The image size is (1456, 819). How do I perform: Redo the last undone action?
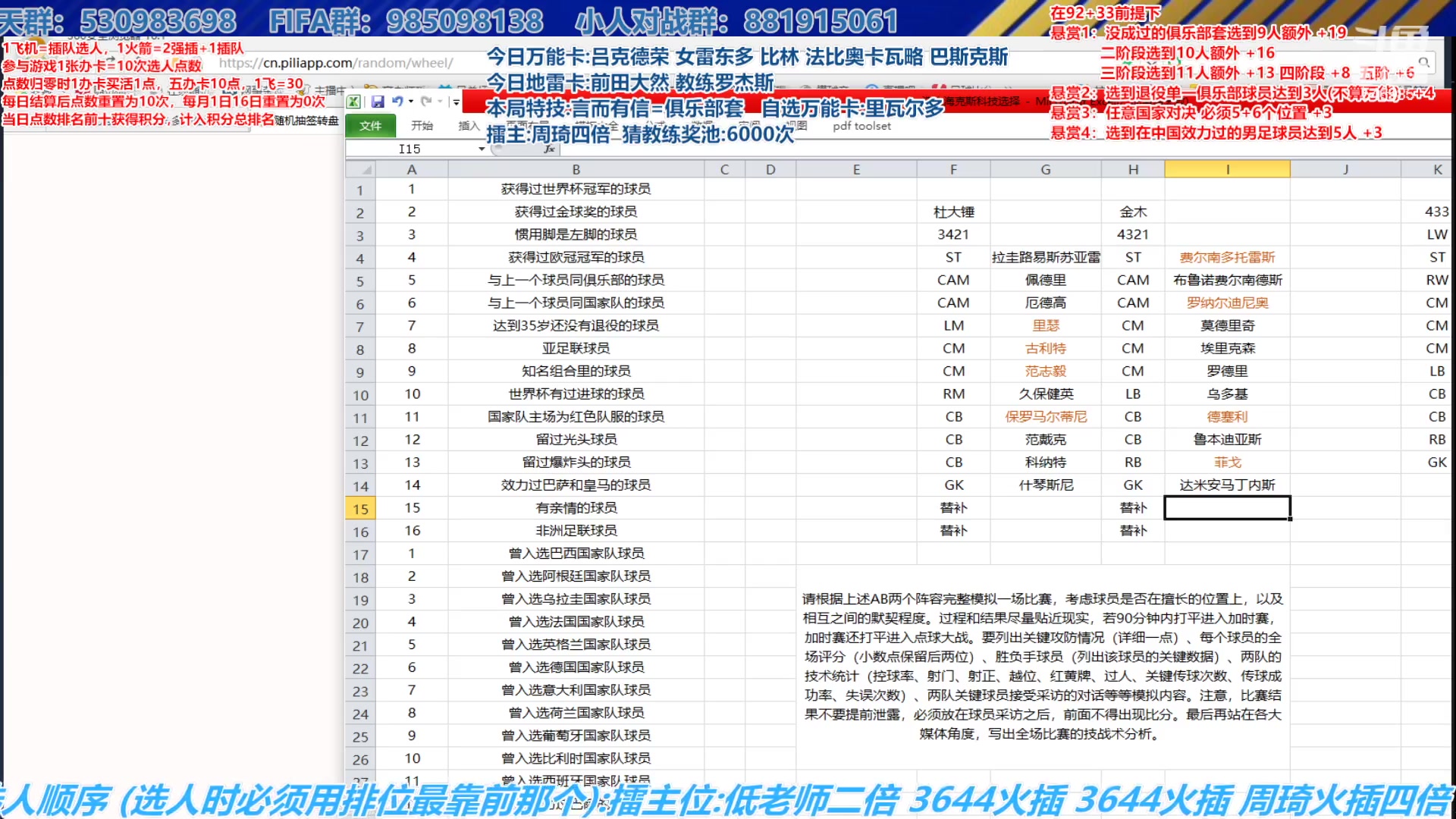click(x=426, y=102)
